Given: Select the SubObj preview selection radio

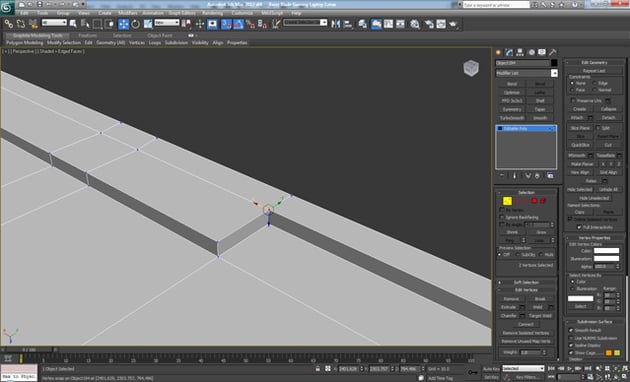Looking at the screenshot, I should tap(518, 255).
